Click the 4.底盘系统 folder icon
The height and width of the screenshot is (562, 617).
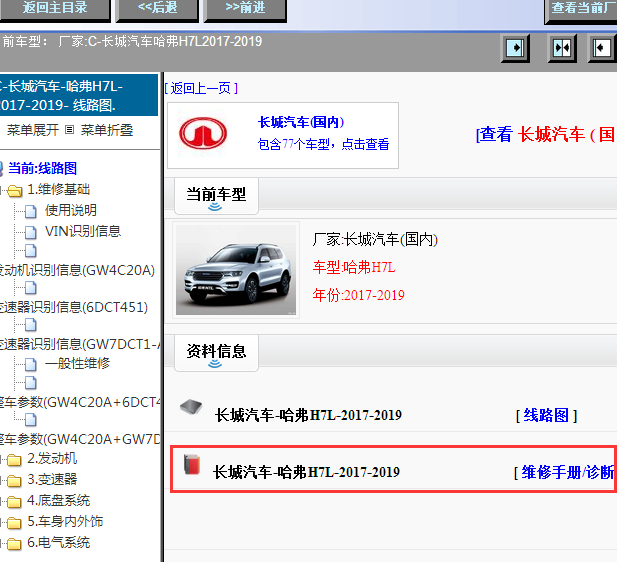[15, 502]
